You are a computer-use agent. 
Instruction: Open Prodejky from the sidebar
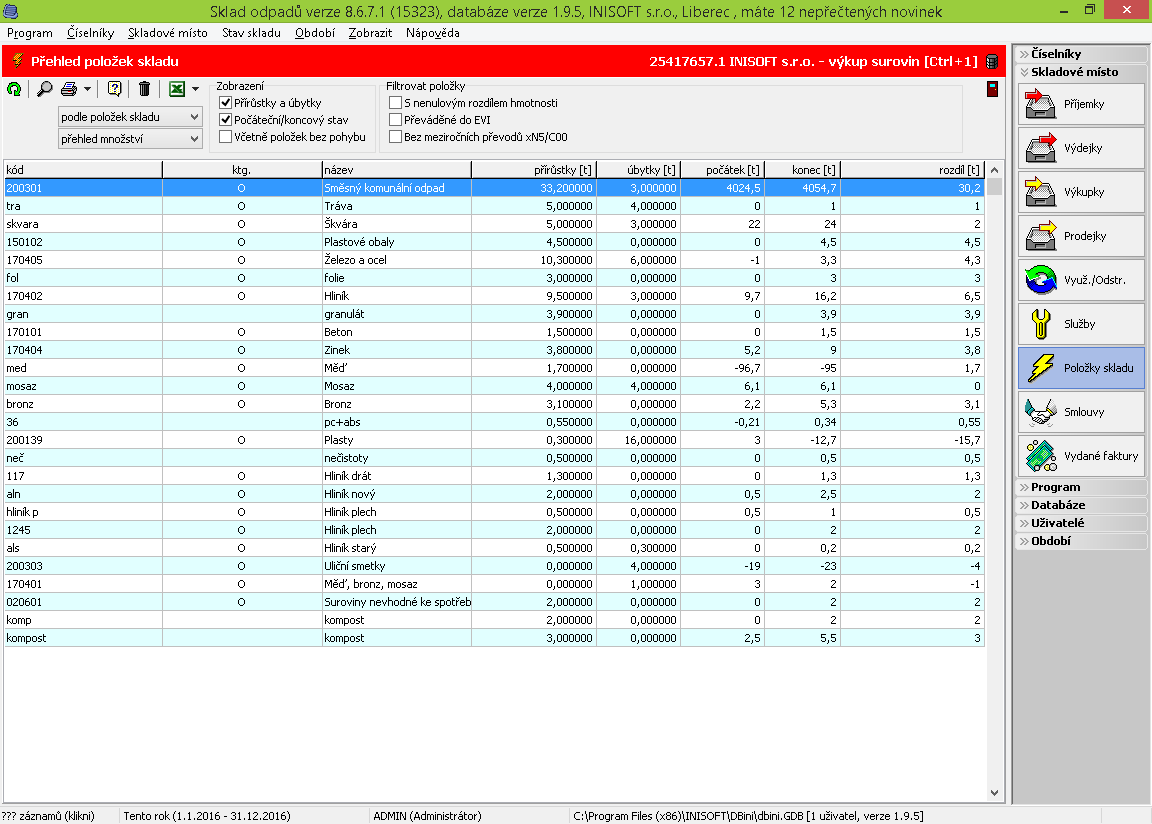pos(1081,236)
